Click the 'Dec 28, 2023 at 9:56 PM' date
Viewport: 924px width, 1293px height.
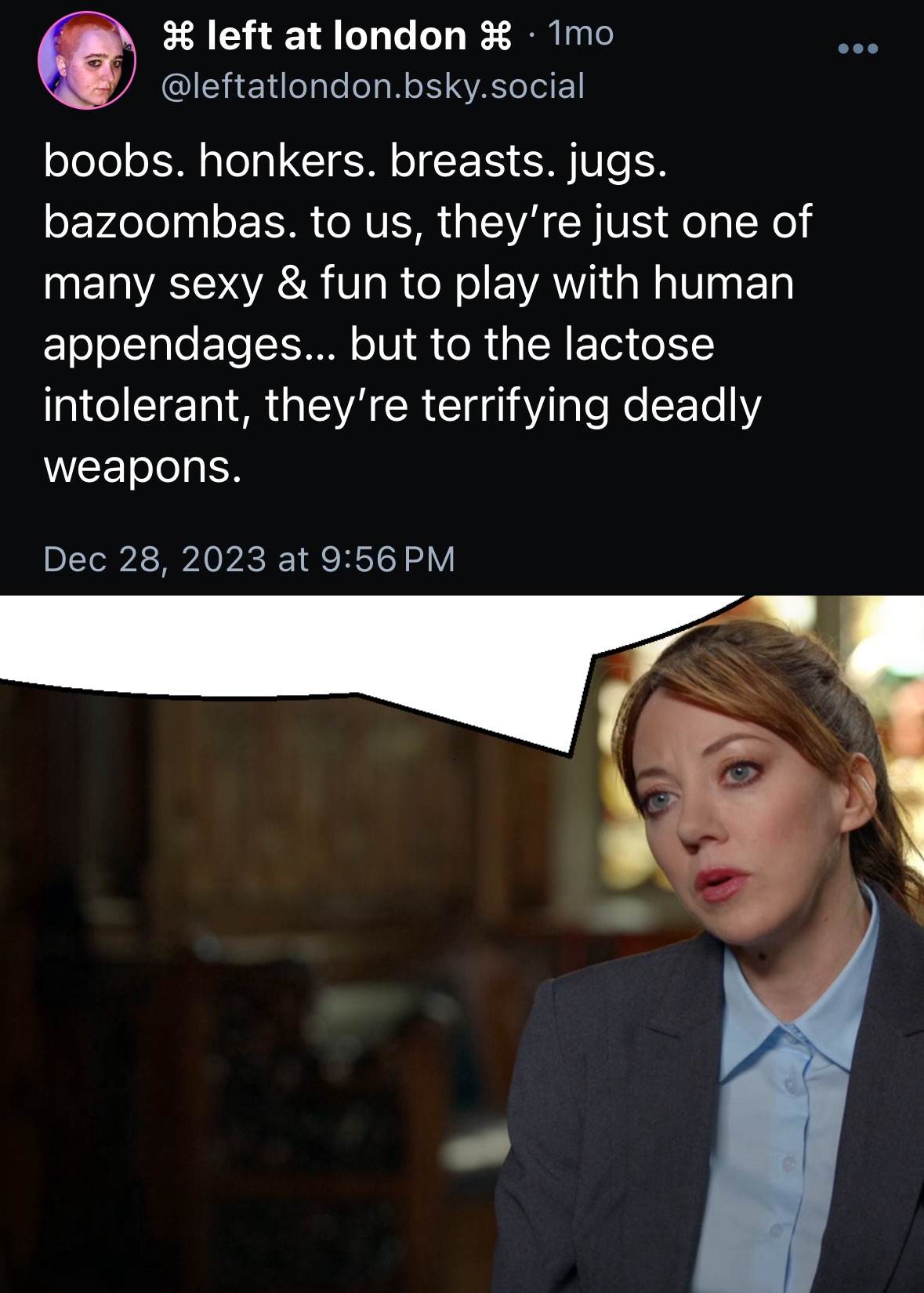[249, 560]
